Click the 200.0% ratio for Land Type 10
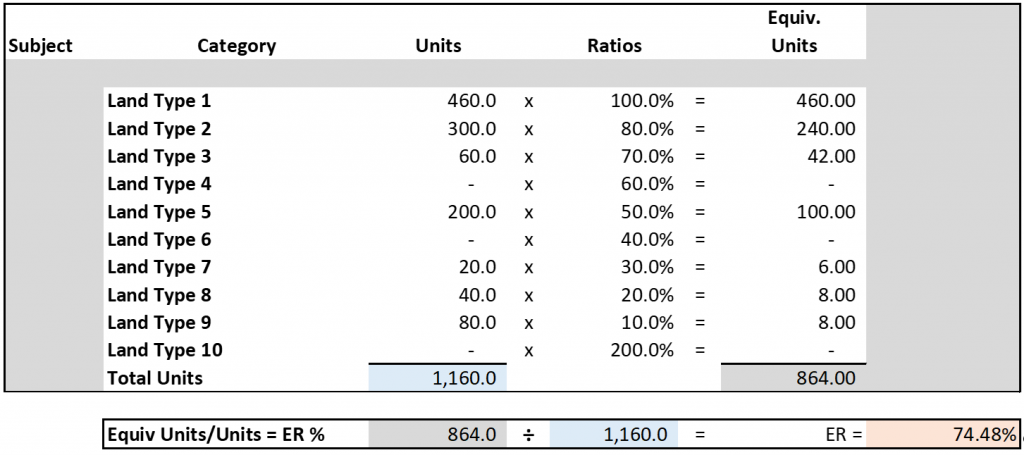The width and height of the screenshot is (1024, 455). pos(642,350)
